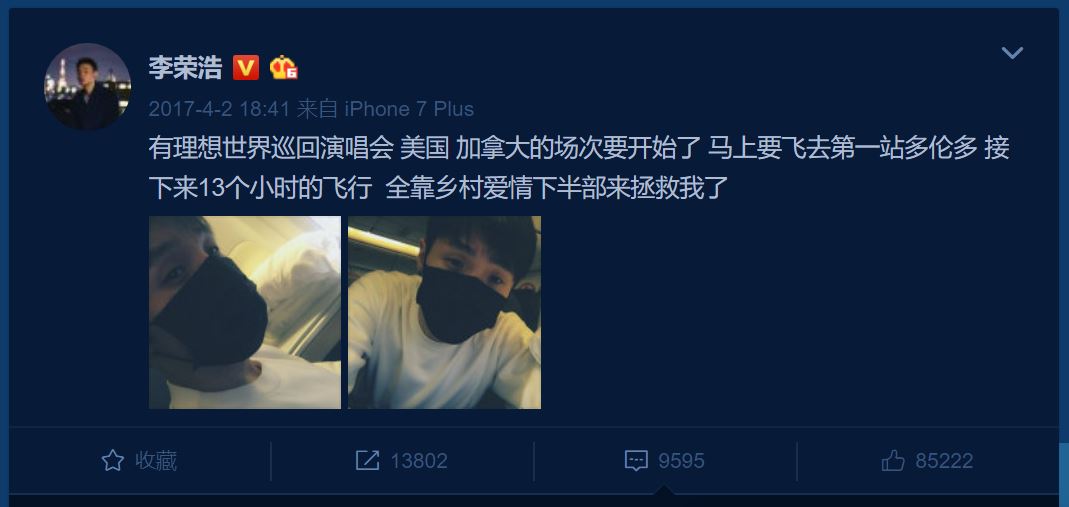1069x507 pixels.
Task: Click the orange V verified badge
Action: pyautogui.click(x=245, y=67)
